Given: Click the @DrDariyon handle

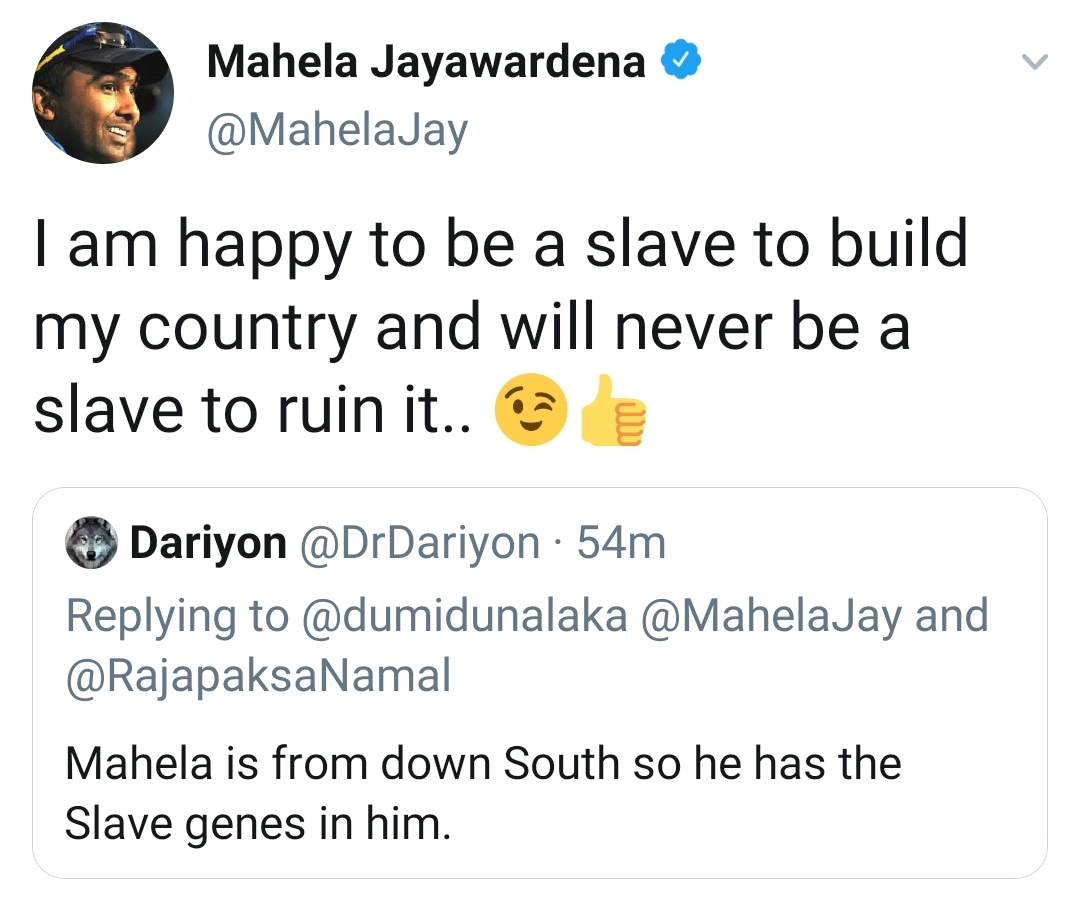Looking at the screenshot, I should click(419, 544).
